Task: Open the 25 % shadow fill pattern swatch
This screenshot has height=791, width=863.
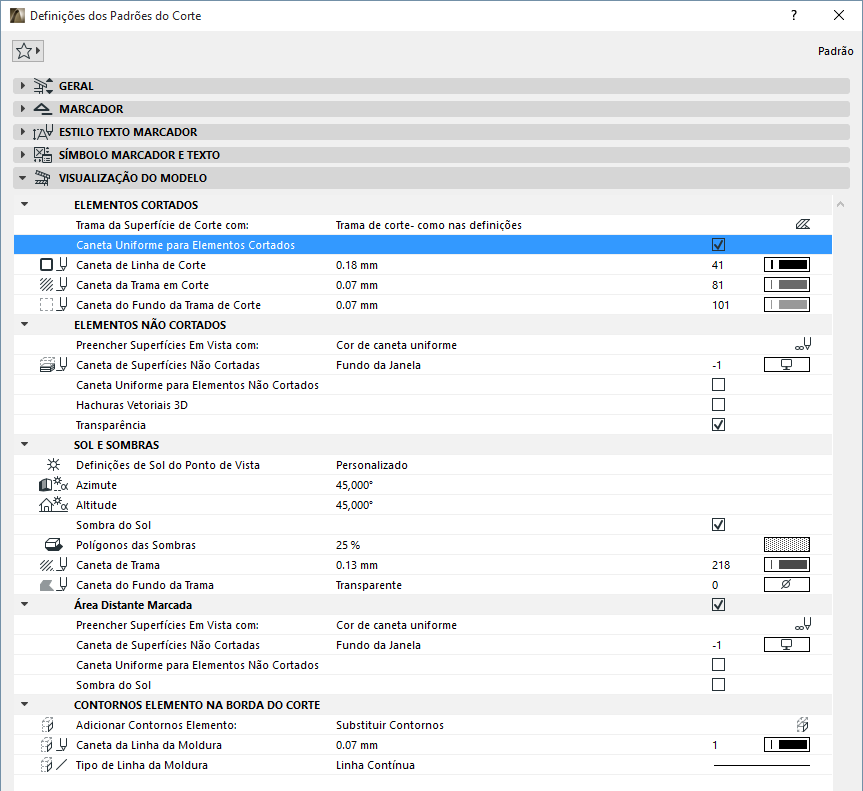Action: (786, 544)
